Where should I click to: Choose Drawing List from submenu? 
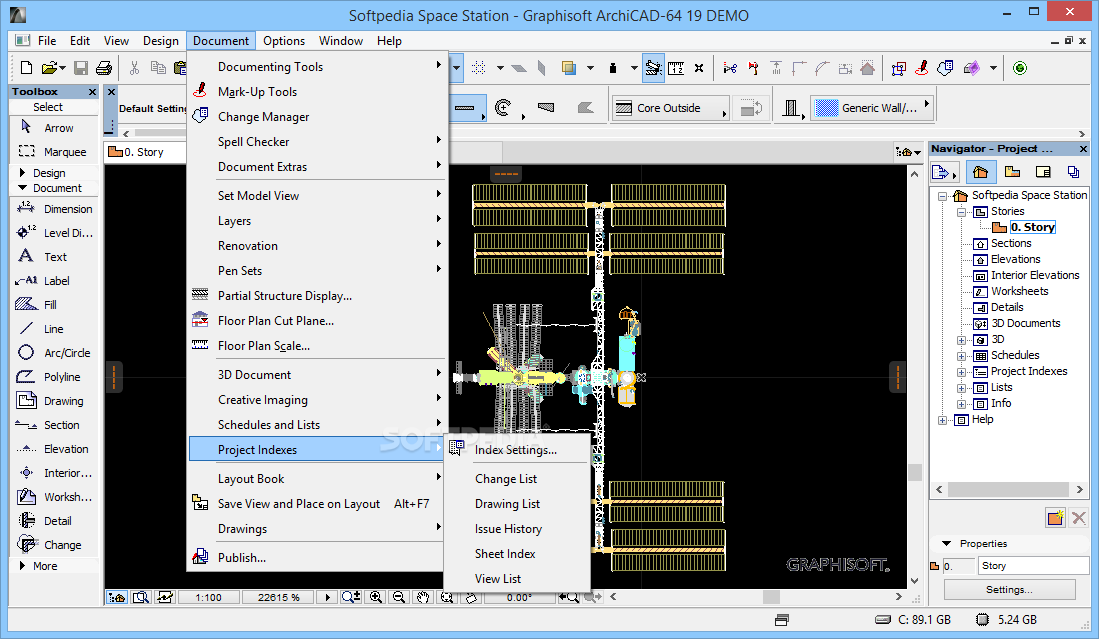coord(507,504)
